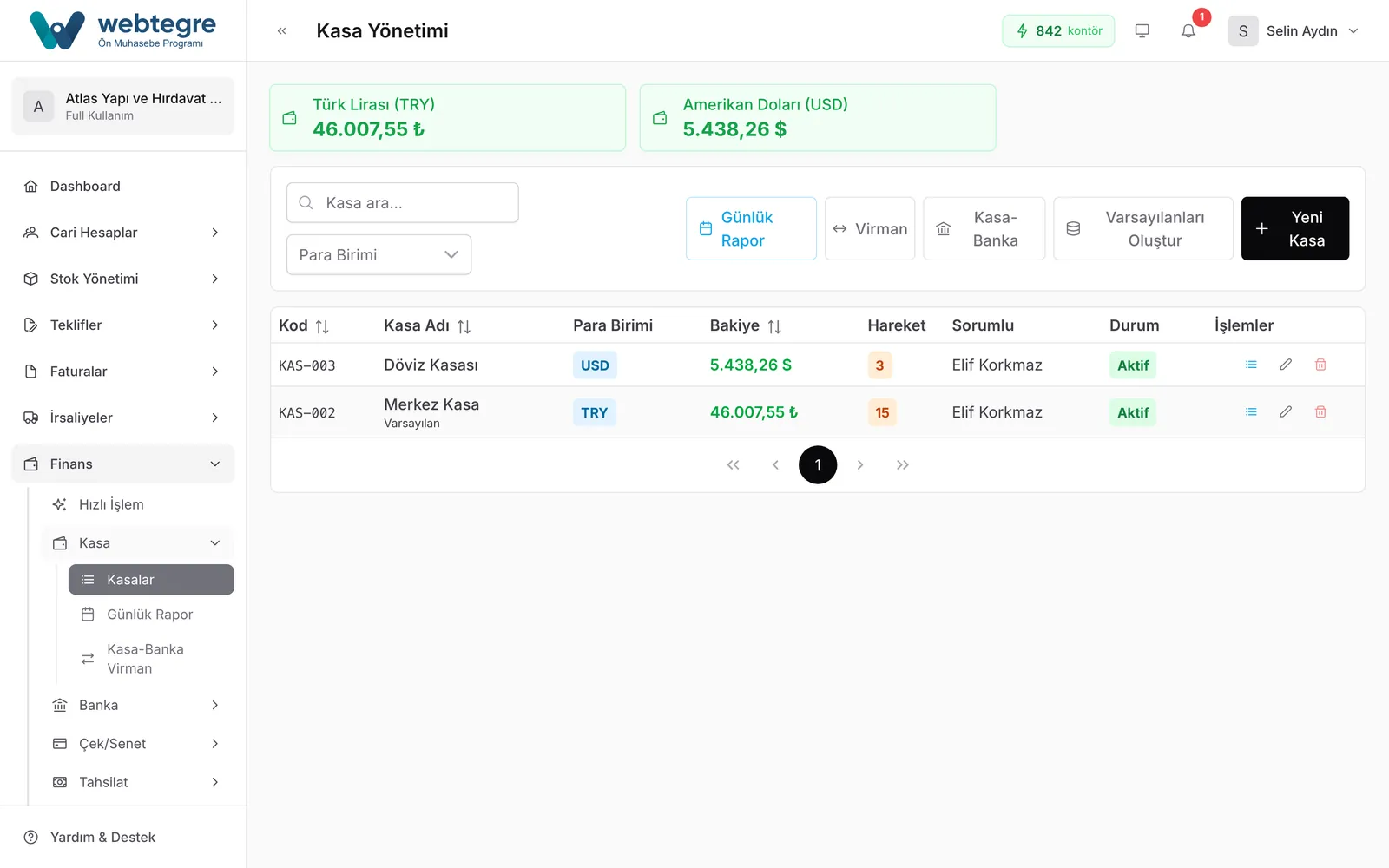The image size is (1389, 868).
Task: Select the Türk Lirası (TRY) balance card
Action: point(448,117)
